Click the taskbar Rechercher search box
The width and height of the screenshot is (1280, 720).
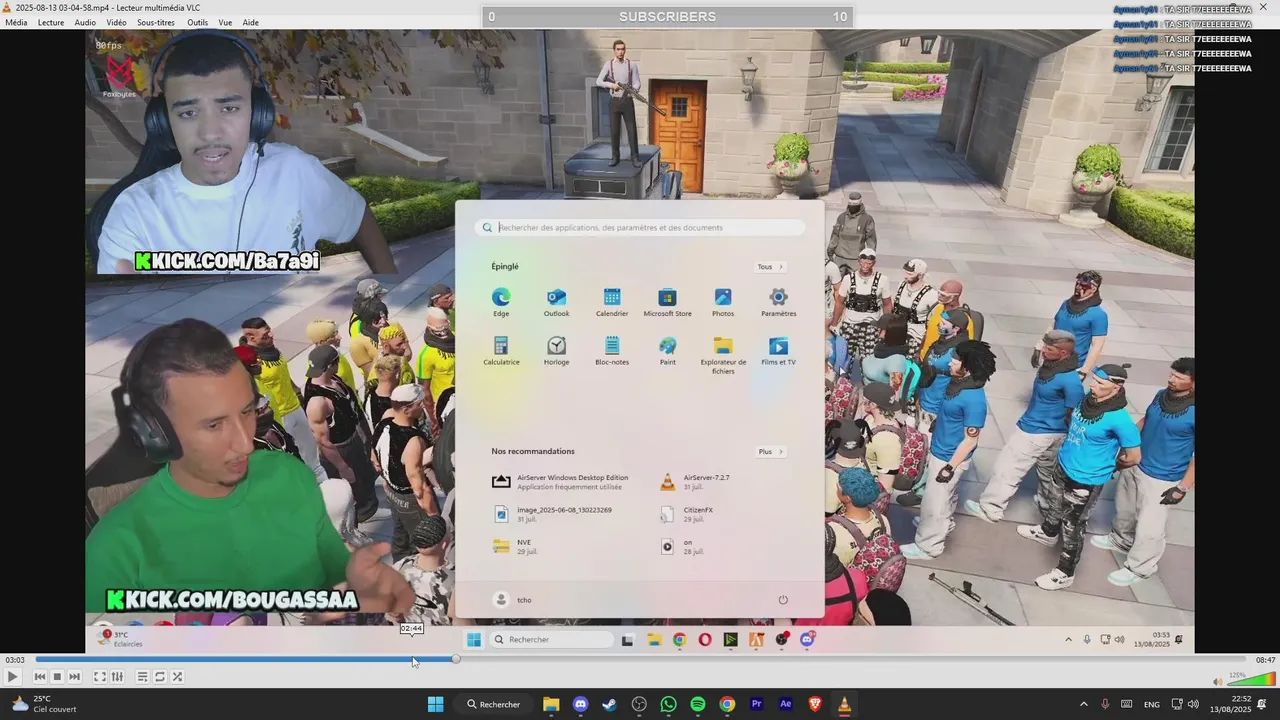click(494, 704)
